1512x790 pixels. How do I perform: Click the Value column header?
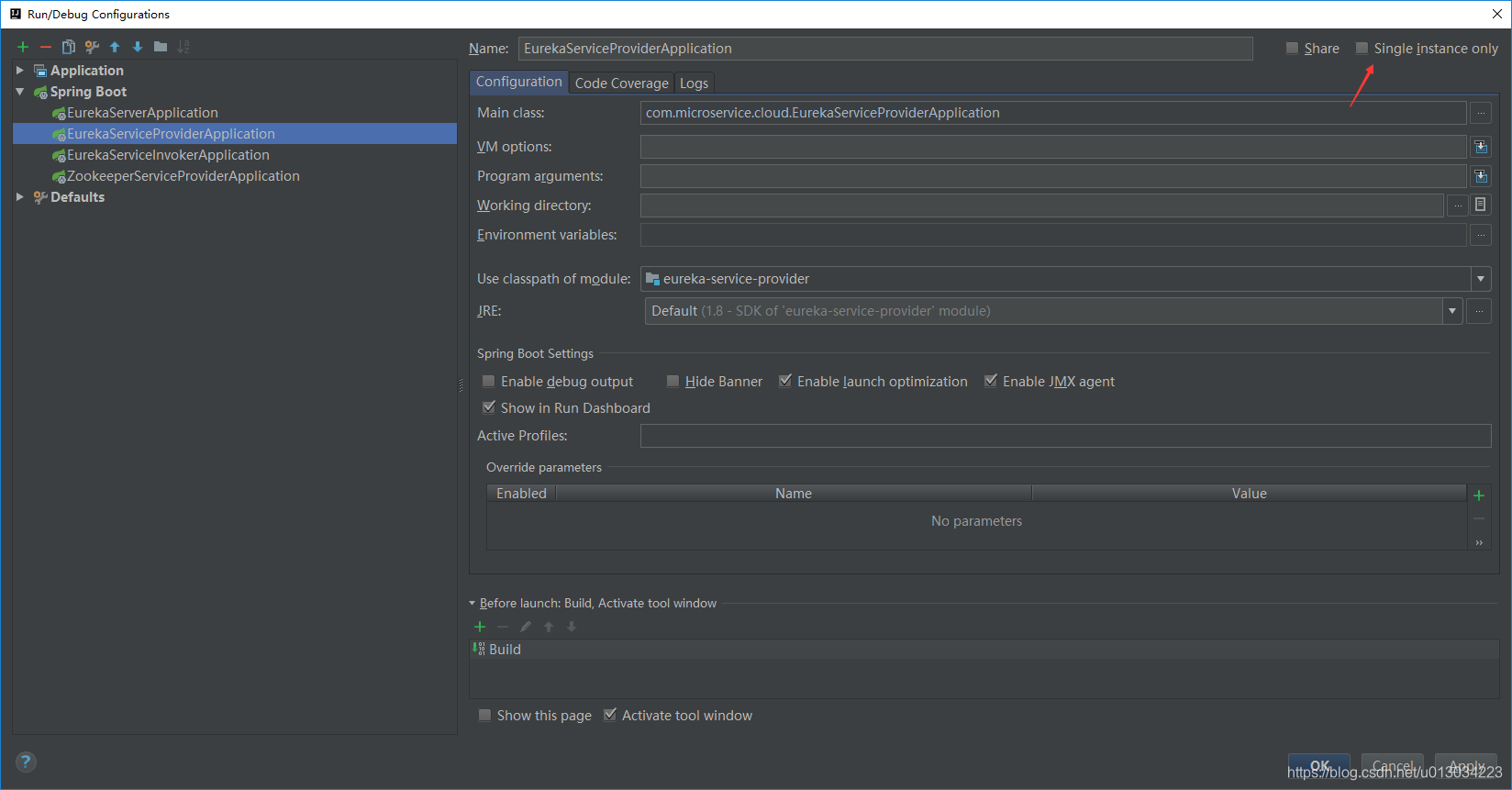1249,494
